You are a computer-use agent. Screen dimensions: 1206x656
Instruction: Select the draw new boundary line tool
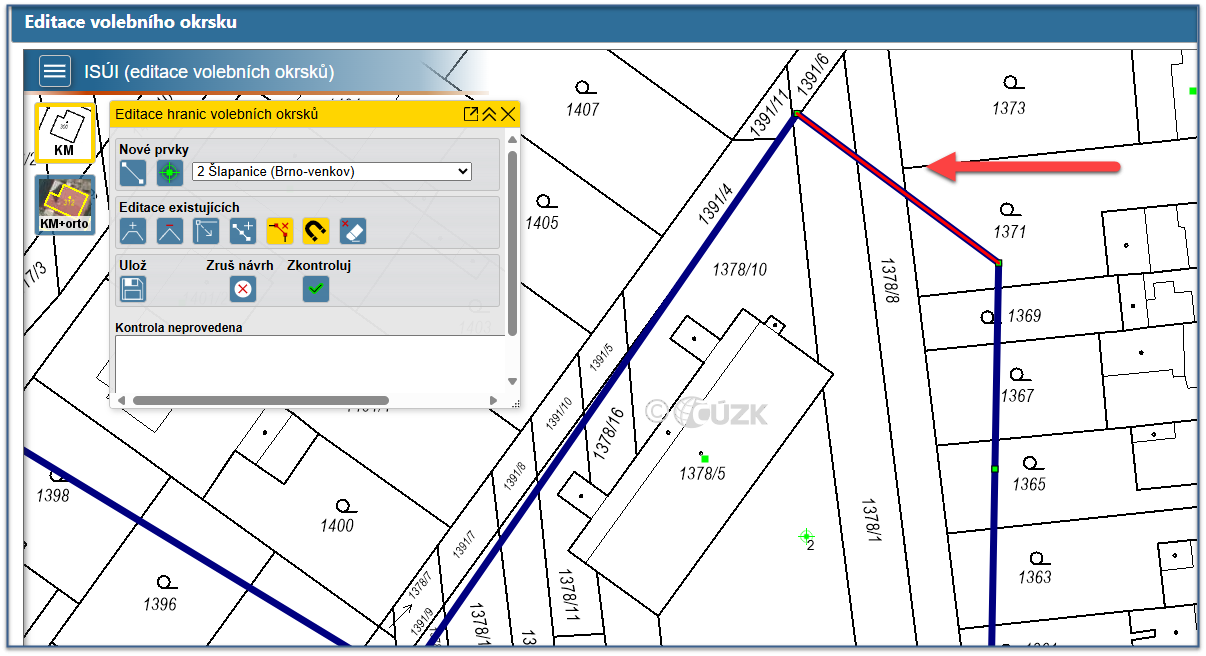133,172
